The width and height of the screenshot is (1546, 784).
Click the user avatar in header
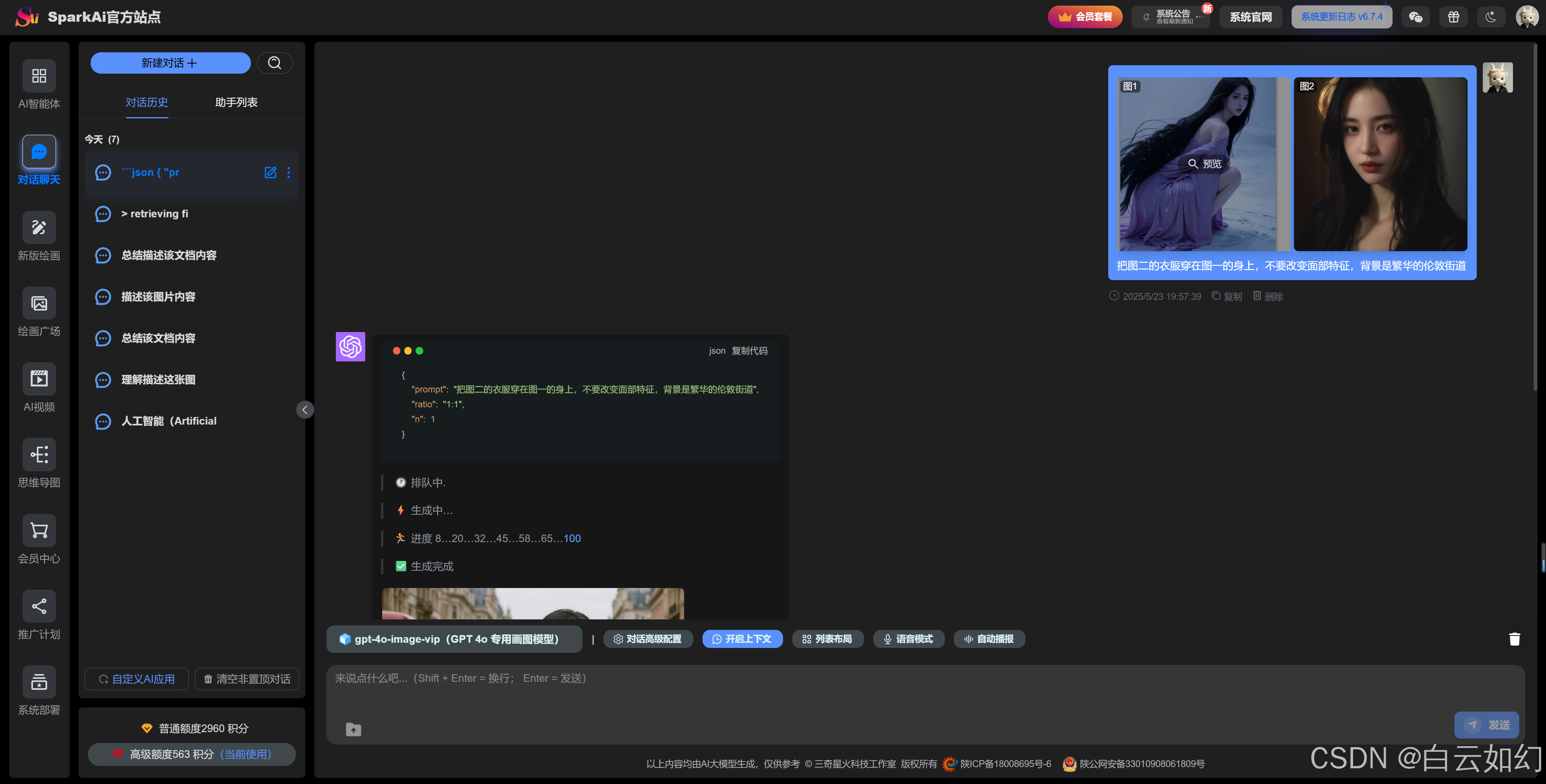tap(1527, 17)
